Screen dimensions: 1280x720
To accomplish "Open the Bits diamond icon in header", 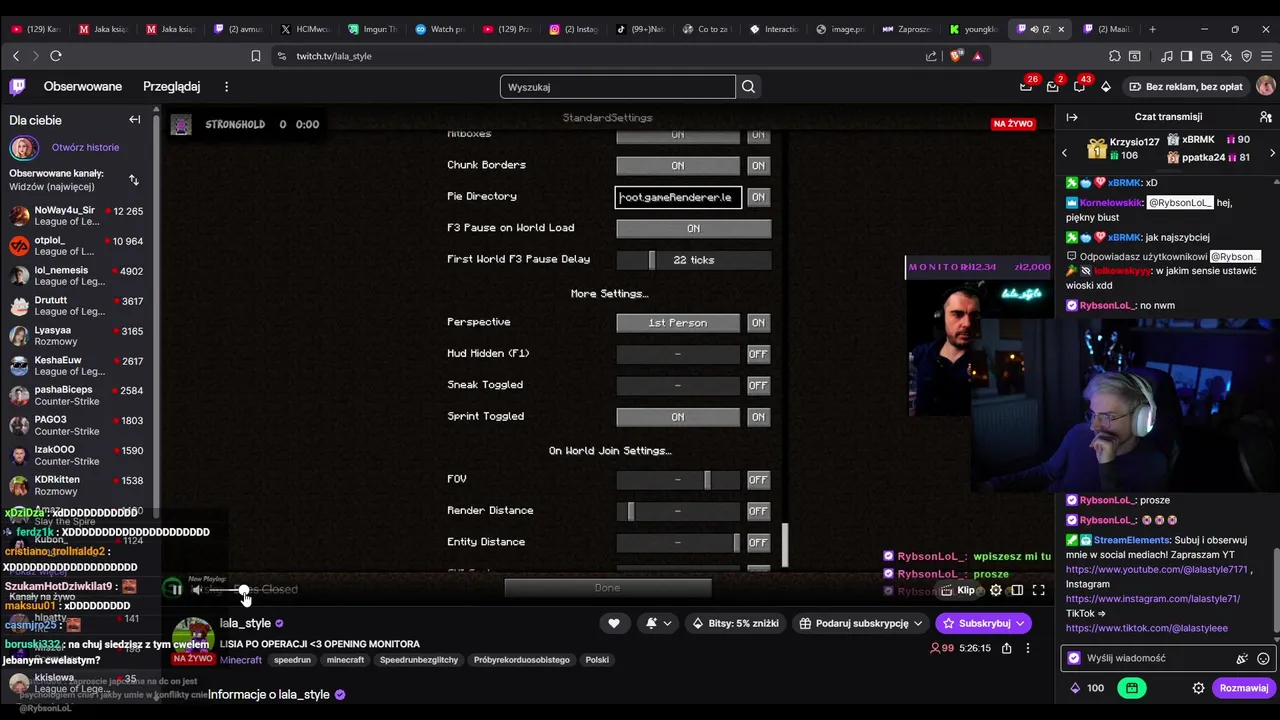I will 1105,87.
